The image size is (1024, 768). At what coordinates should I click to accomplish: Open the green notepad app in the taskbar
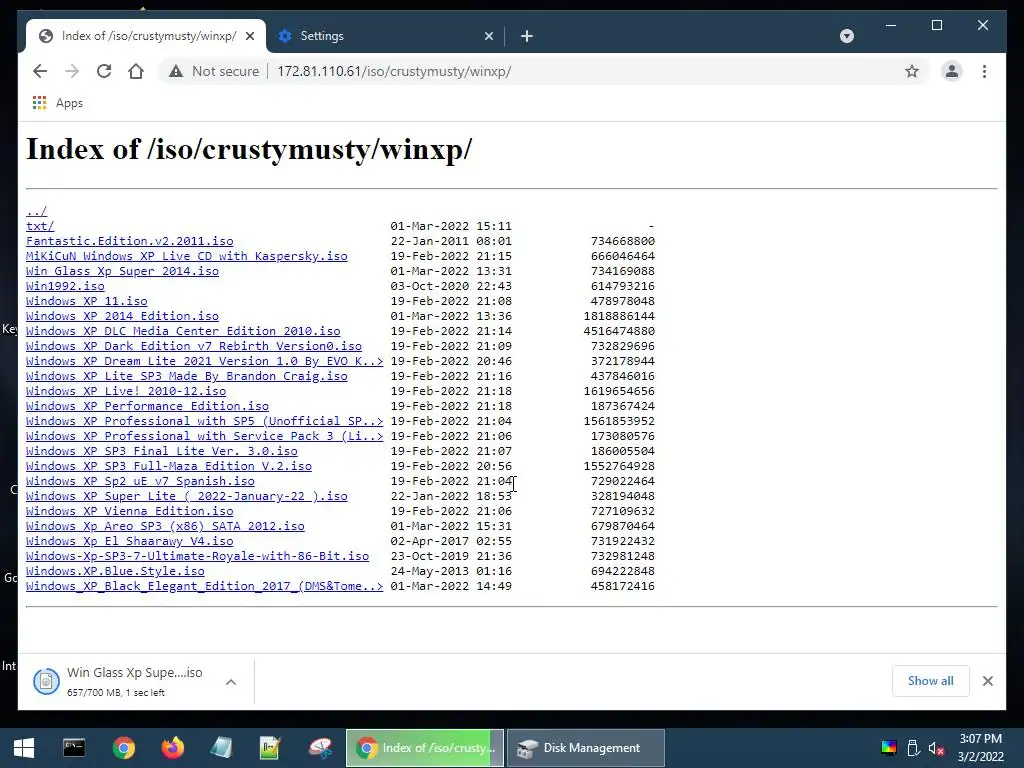[x=270, y=748]
